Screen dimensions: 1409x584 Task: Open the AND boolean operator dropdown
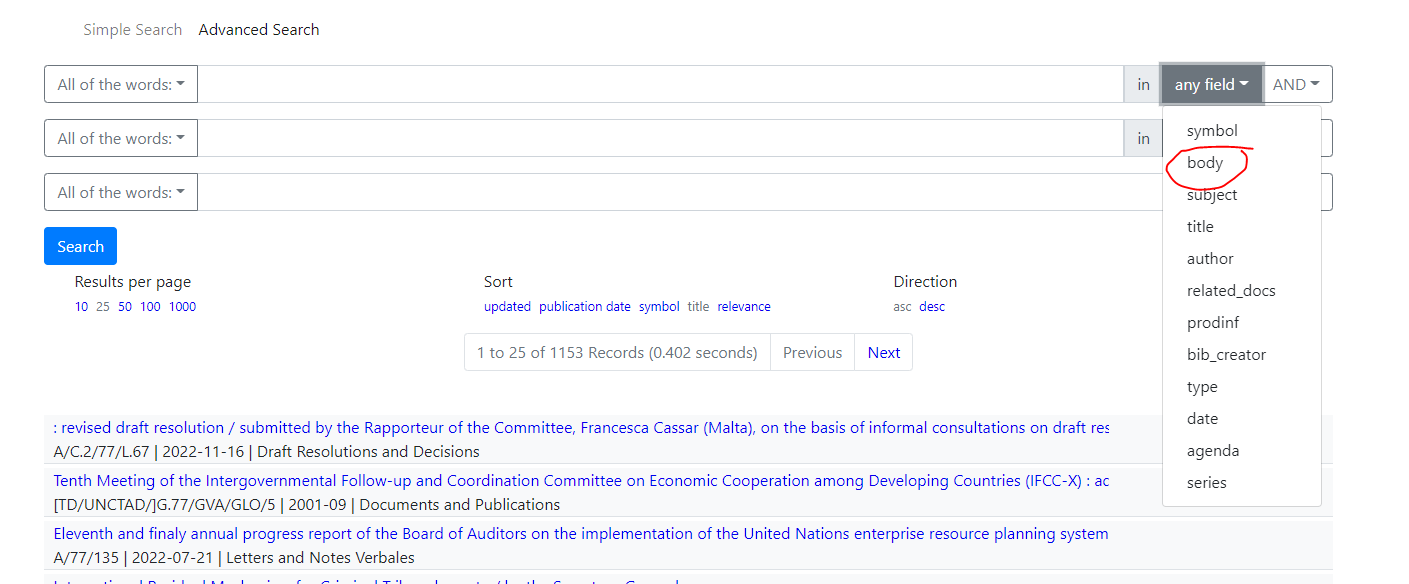tap(1297, 84)
